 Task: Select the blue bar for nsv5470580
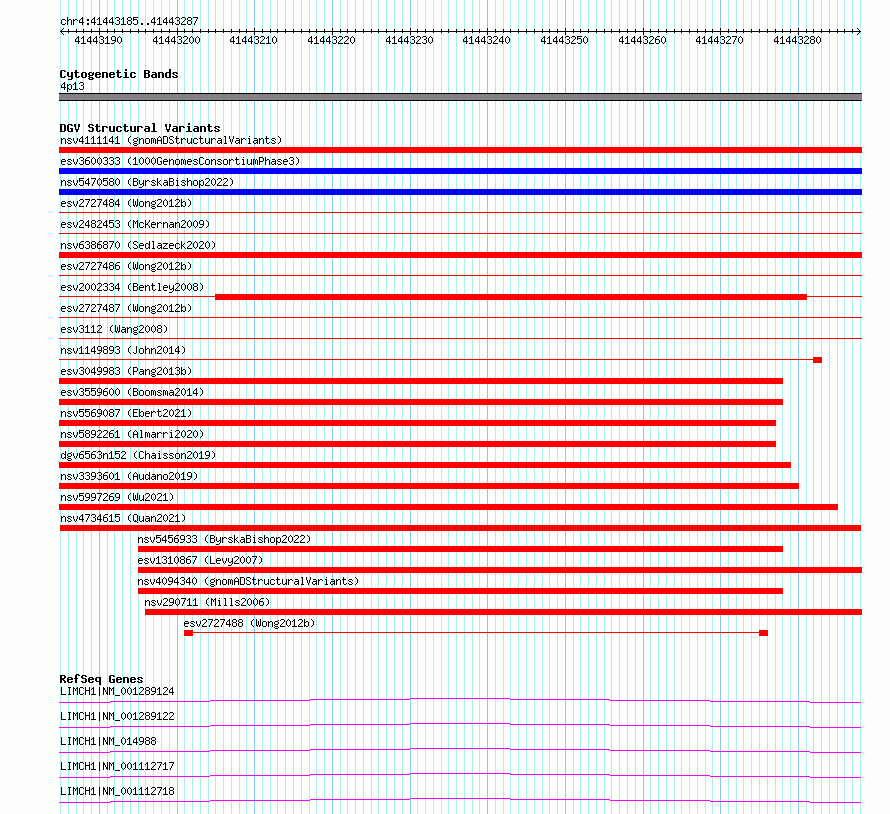(460, 192)
